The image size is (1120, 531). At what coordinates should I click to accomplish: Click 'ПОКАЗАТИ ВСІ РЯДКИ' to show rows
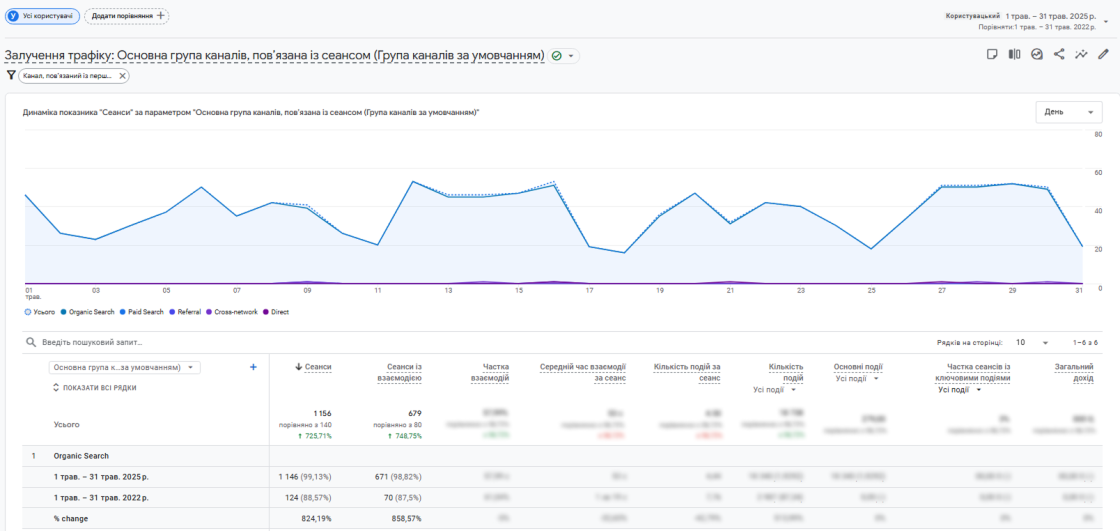[95, 387]
